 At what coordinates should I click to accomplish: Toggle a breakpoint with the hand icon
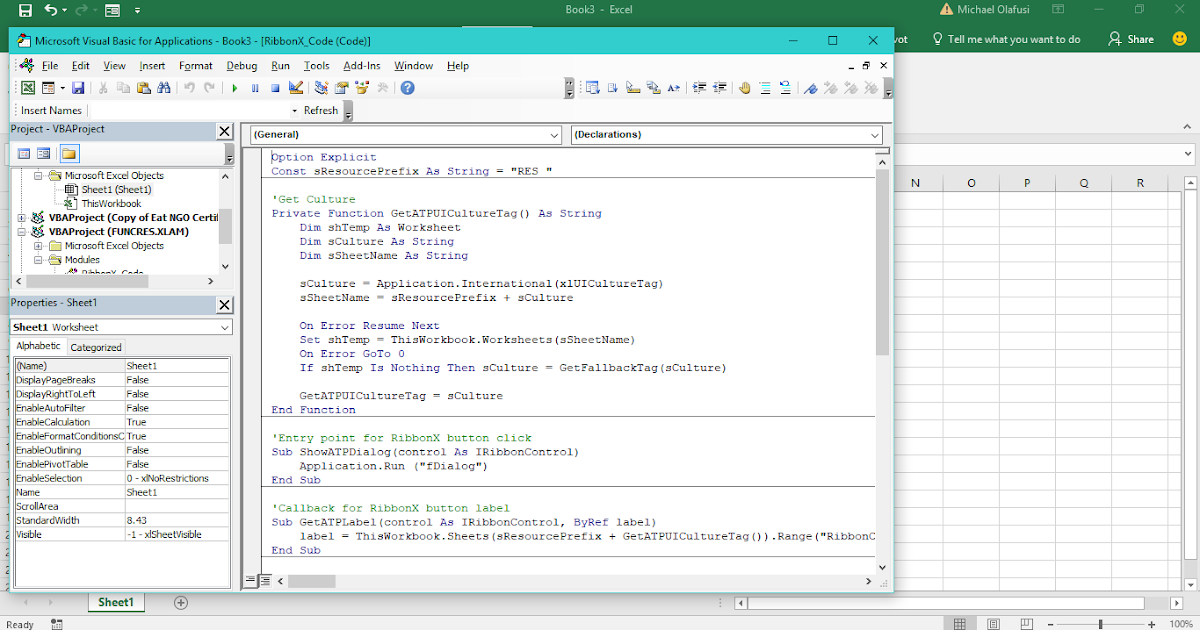745,88
